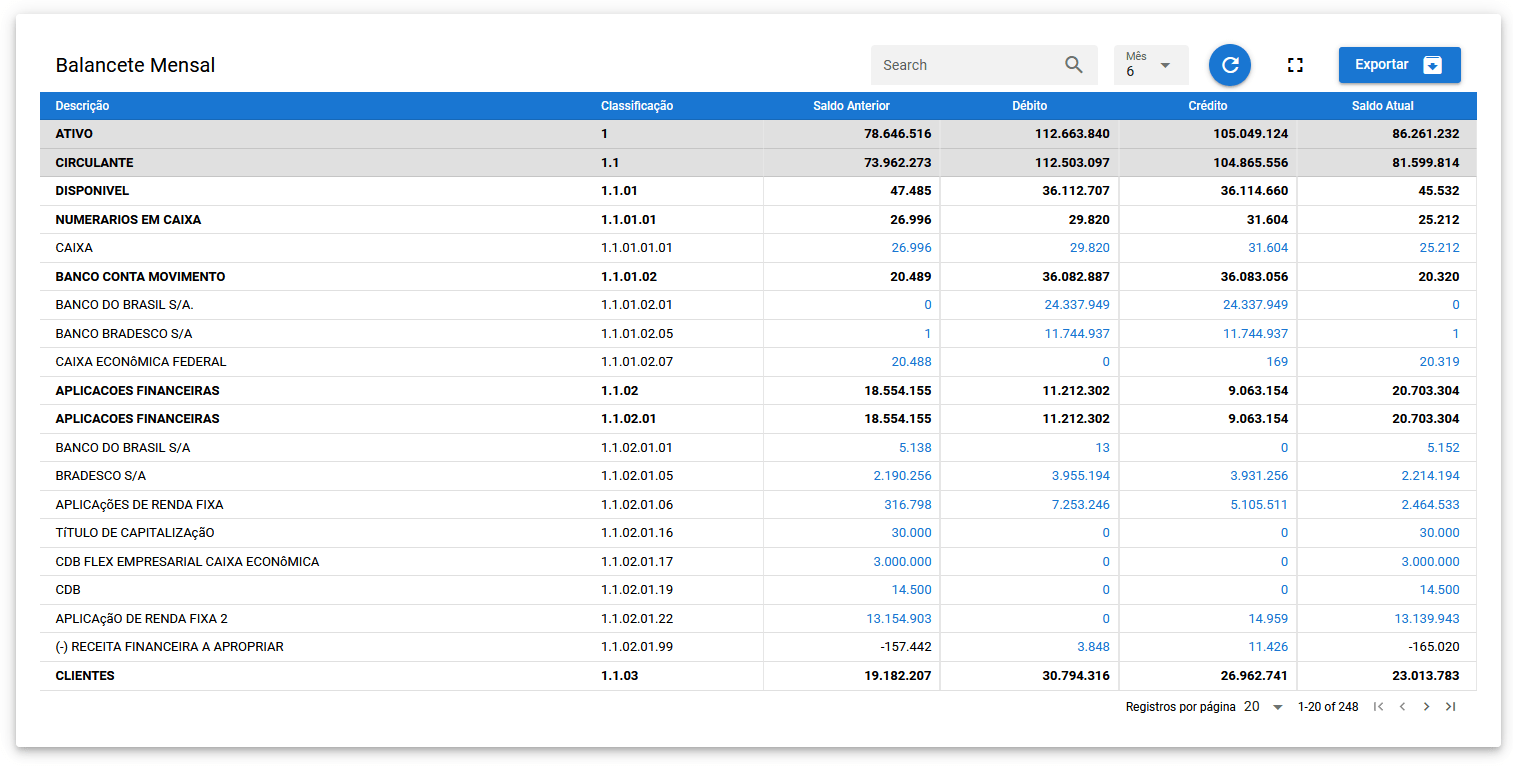Open CAIXA saldo anterior value 26.996

(911, 248)
